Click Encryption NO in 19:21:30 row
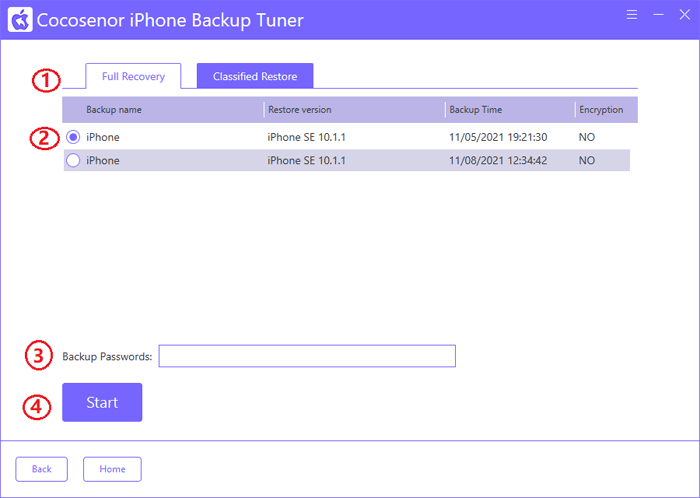The image size is (700, 498). coord(587,137)
